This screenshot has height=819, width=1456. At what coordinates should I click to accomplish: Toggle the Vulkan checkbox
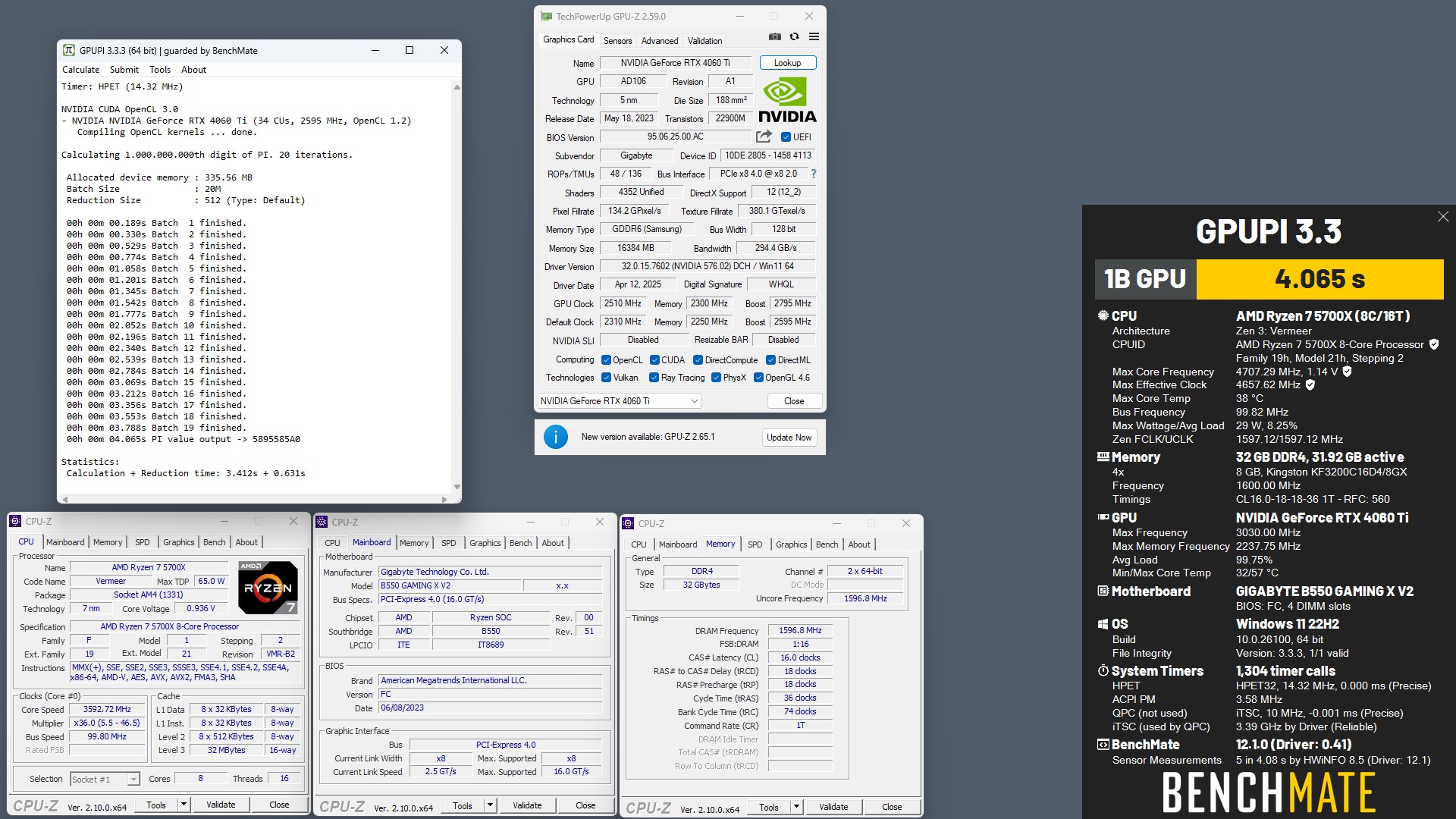(x=606, y=378)
